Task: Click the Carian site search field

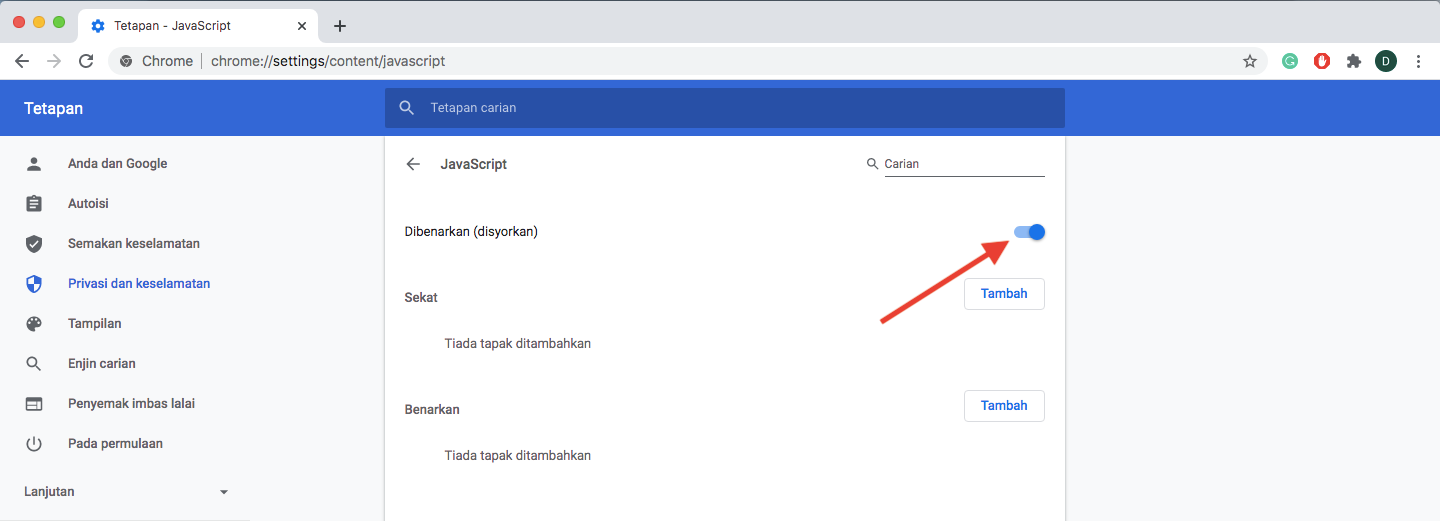Action: [963, 164]
